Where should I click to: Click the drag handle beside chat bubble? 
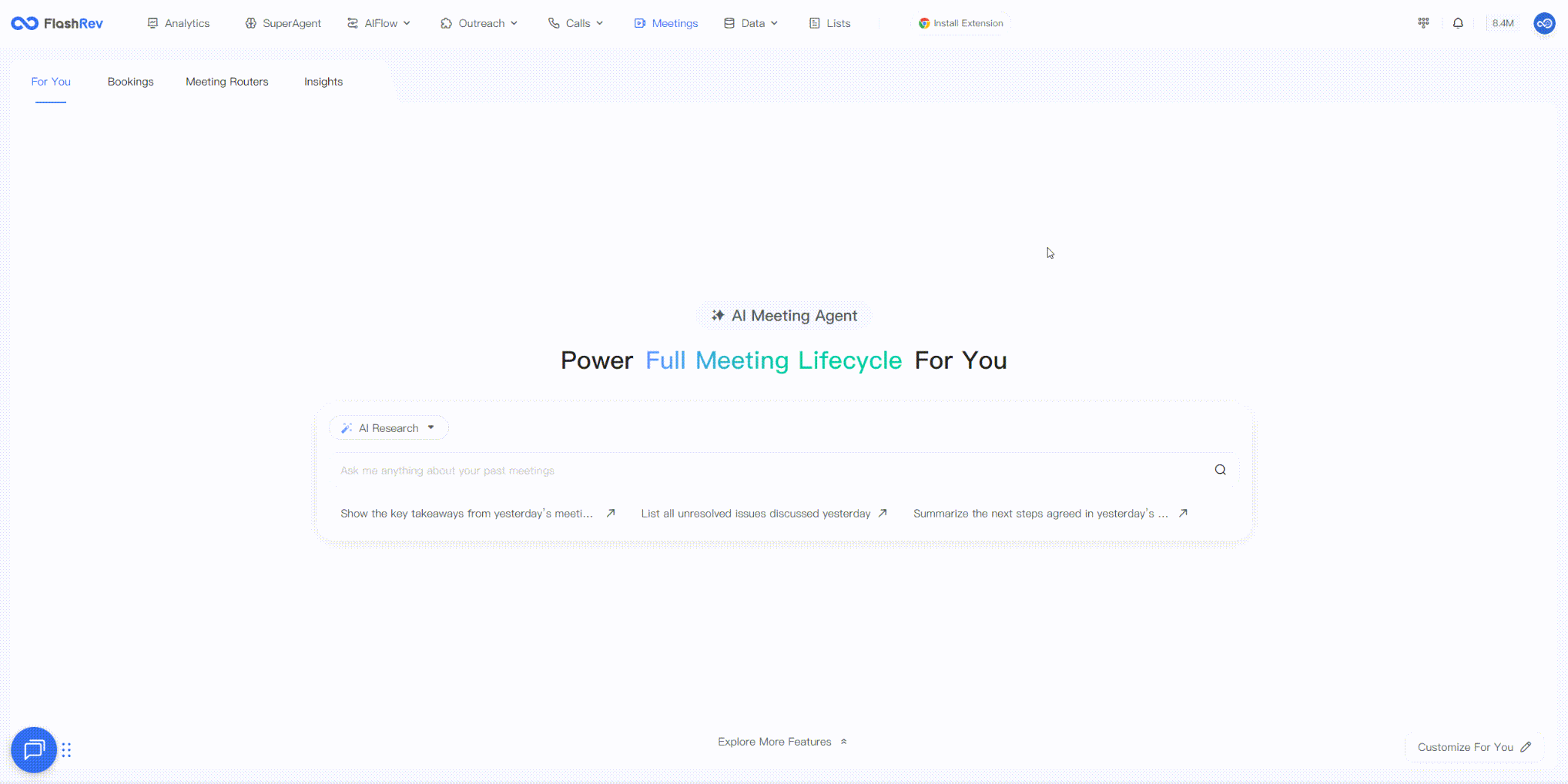point(66,750)
